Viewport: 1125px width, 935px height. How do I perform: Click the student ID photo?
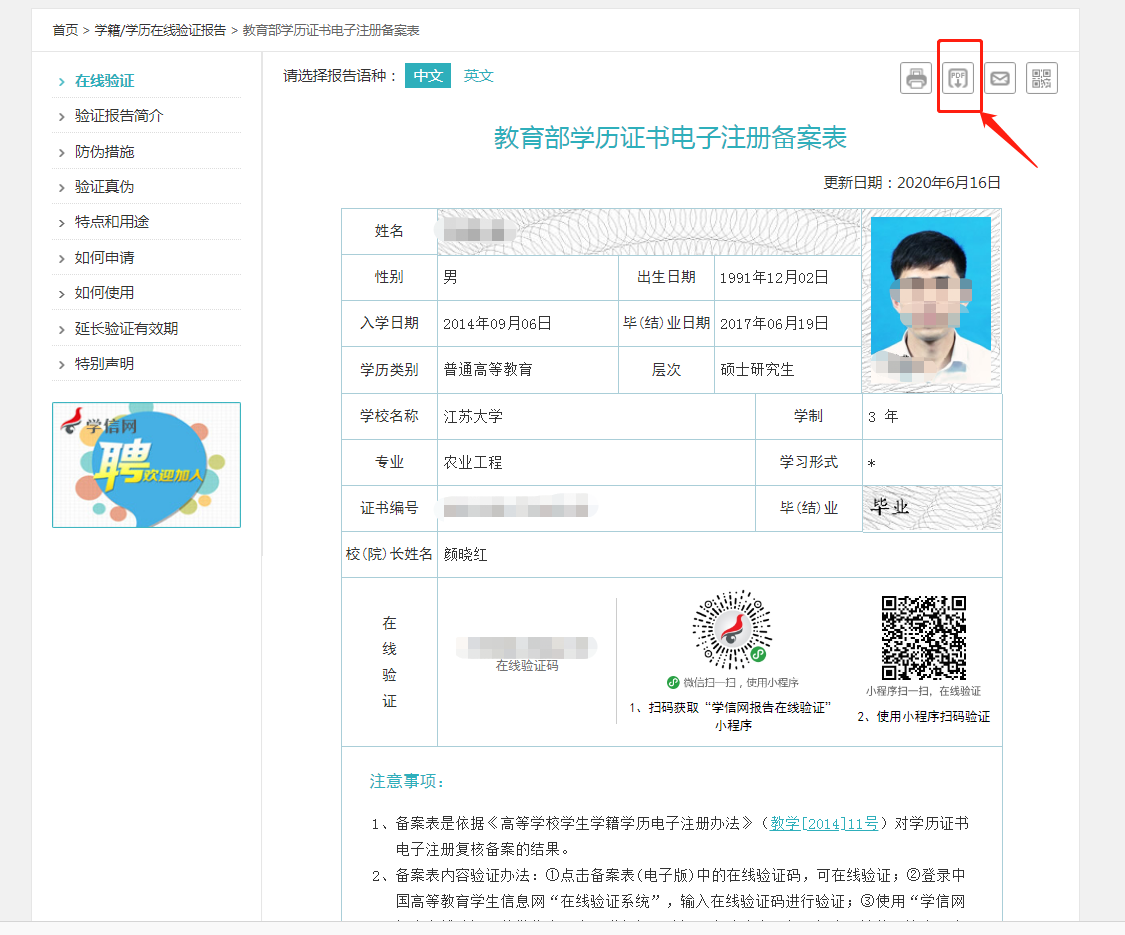[x=931, y=298]
